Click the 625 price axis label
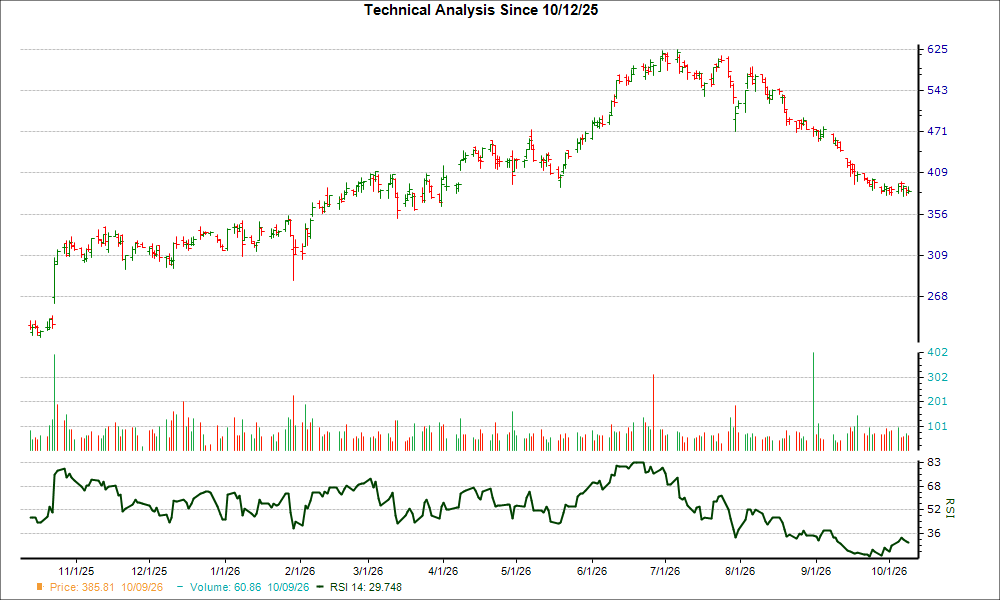Viewport: 1000px width, 600px height. pyautogui.click(x=937, y=49)
